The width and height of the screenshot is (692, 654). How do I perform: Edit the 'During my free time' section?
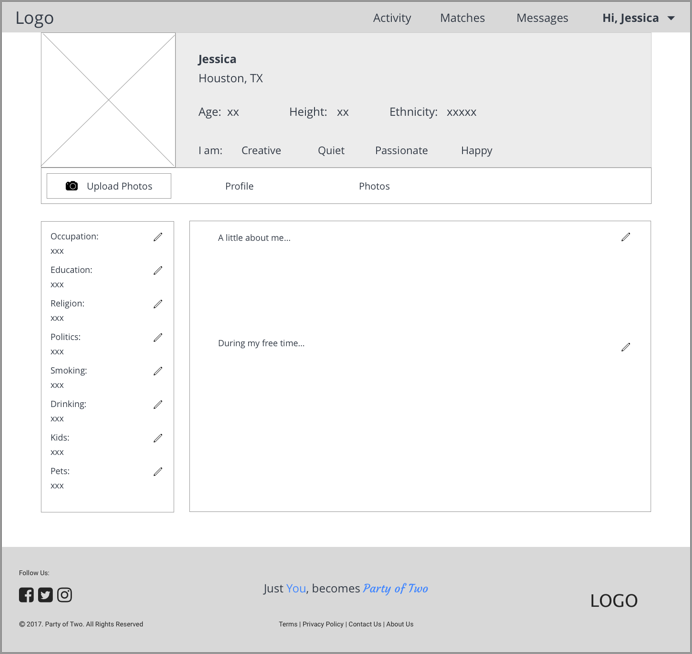(x=626, y=347)
